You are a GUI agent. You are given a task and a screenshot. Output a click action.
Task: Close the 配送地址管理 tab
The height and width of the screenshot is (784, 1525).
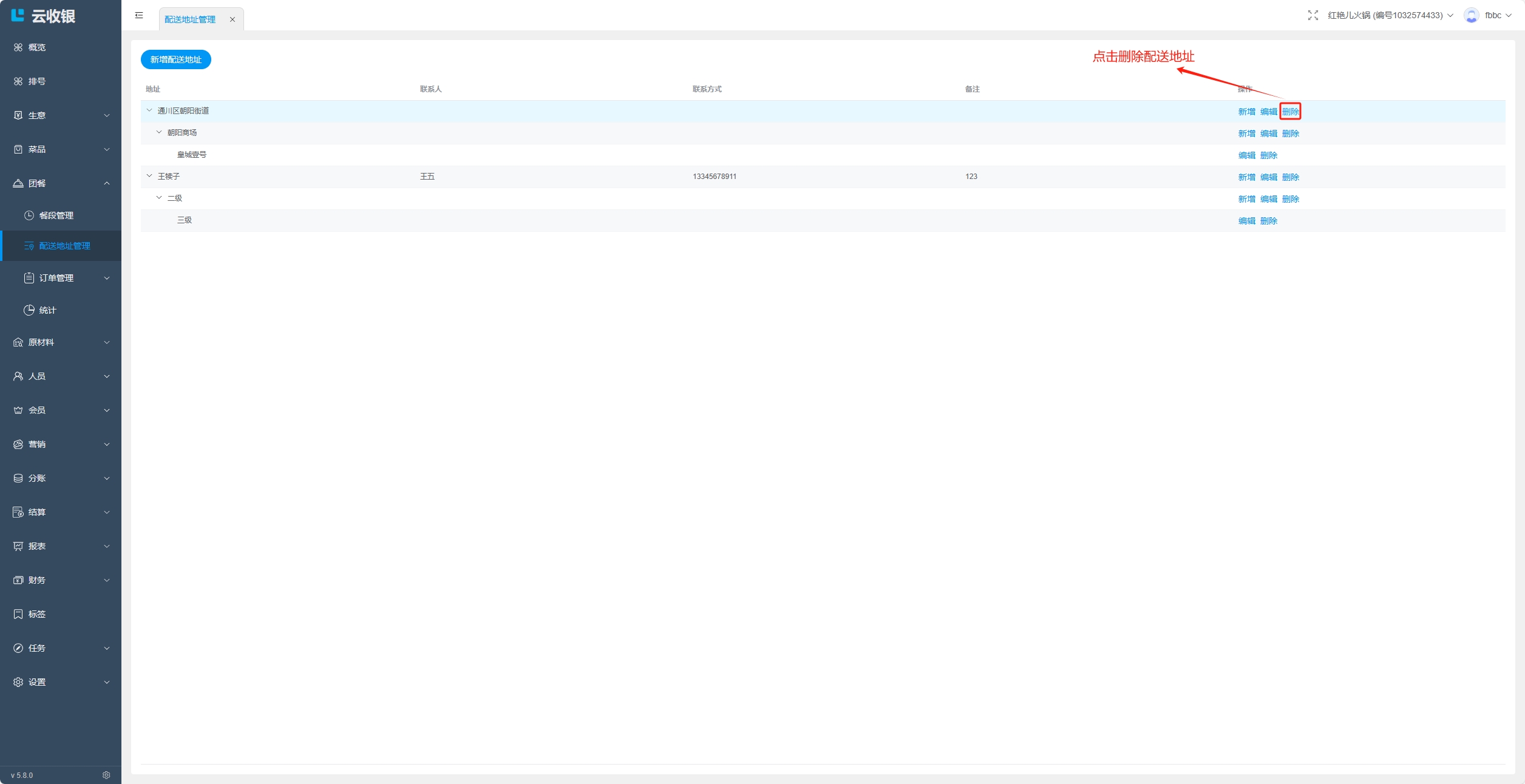point(232,19)
